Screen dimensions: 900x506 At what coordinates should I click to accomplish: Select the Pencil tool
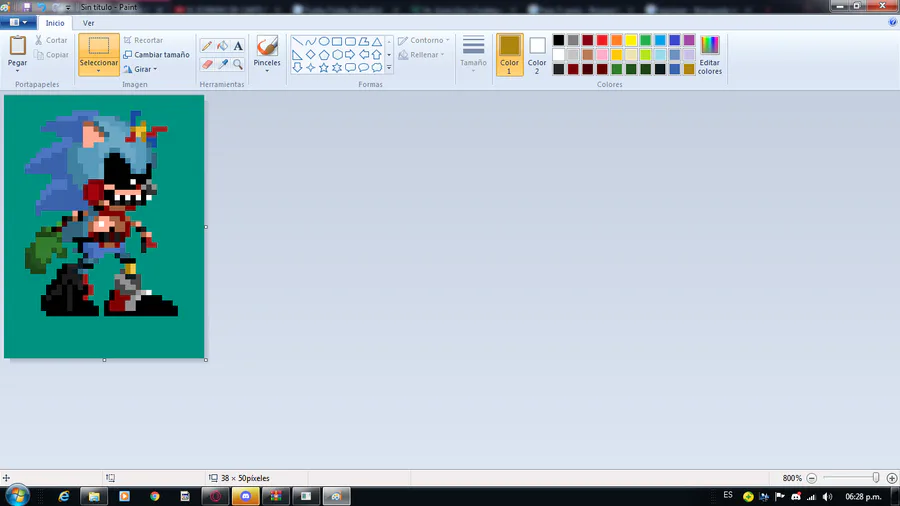207,46
